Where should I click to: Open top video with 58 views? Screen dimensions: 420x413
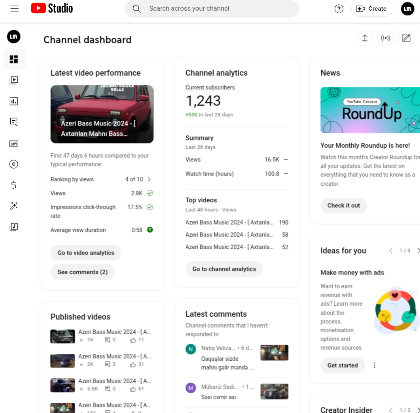coord(237,235)
